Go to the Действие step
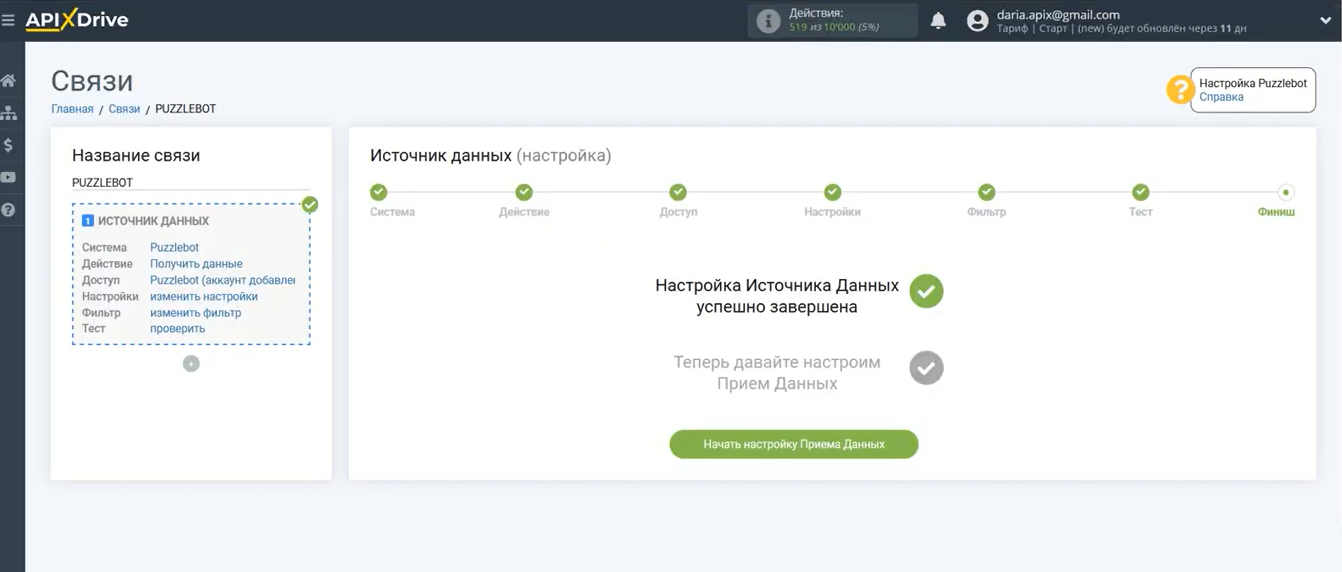The image size is (1342, 572). [x=524, y=192]
